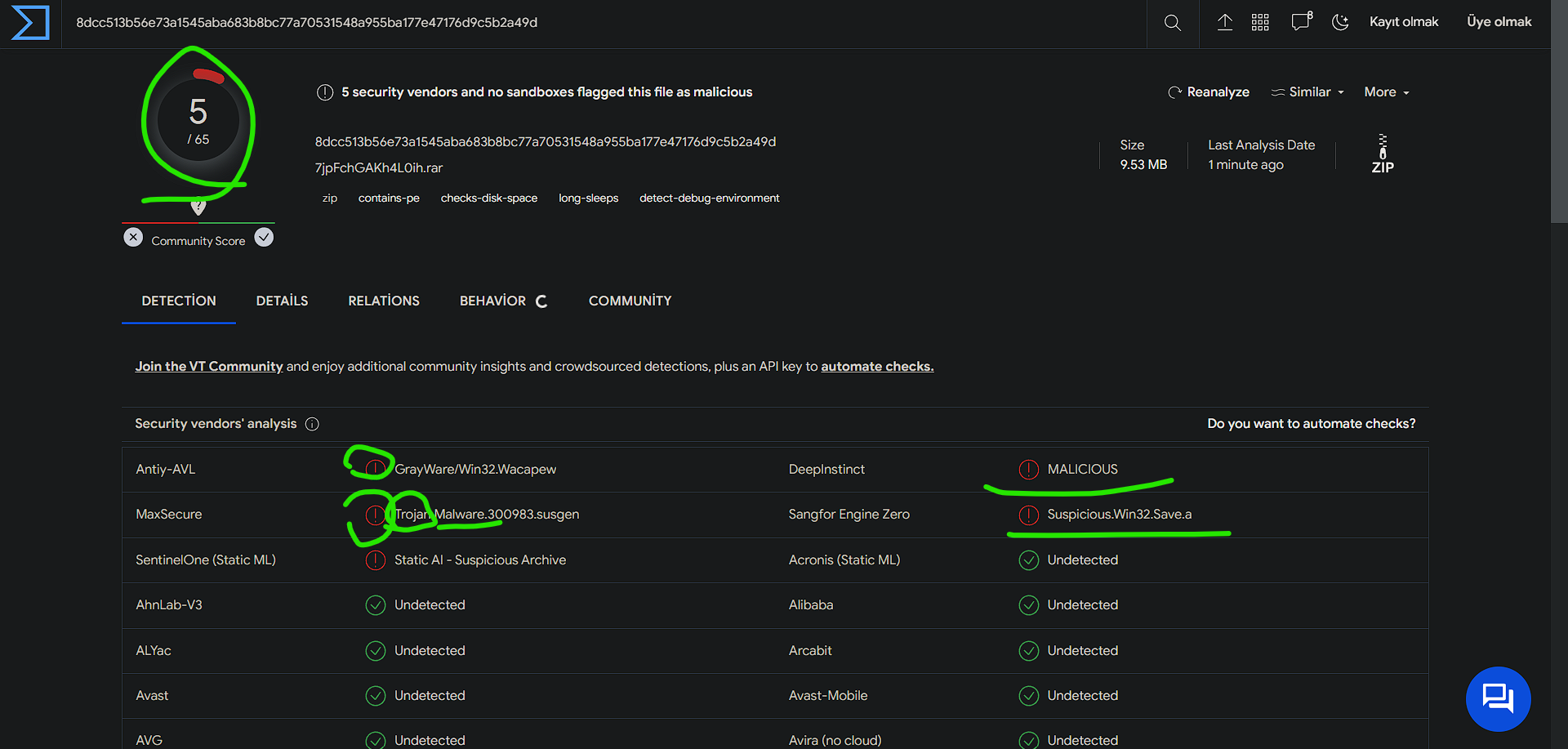Viewport: 1568px width, 749px height.
Task: Select the GrayWare/Win32.Wacapew detection result
Action: click(475, 470)
